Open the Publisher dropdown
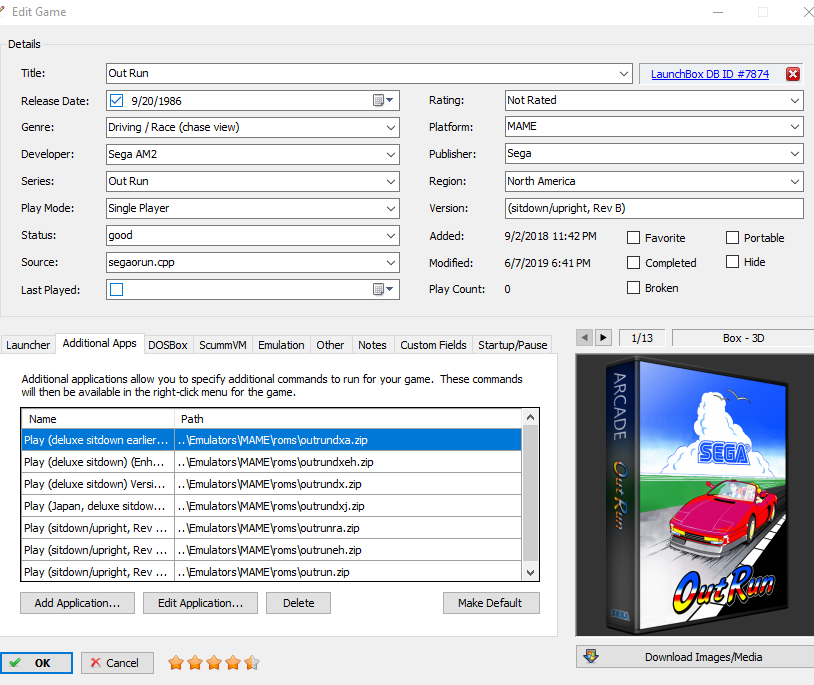The image size is (814, 685). [x=795, y=154]
